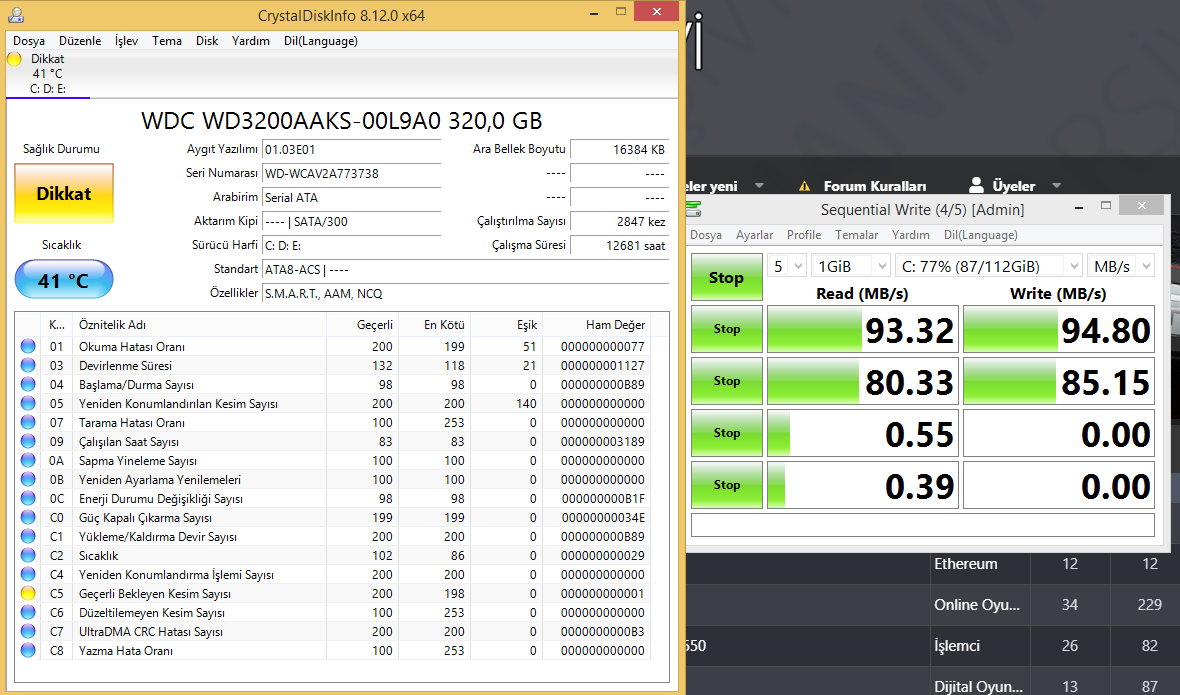
Task: Click the user icon beside Üyeler
Action: click(x=976, y=185)
